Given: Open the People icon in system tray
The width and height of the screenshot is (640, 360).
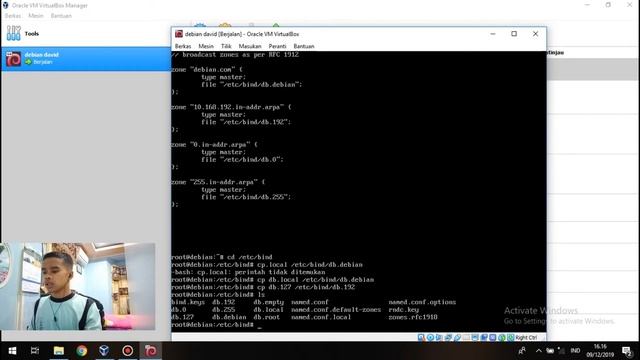Looking at the screenshot, I should pos(522,351).
